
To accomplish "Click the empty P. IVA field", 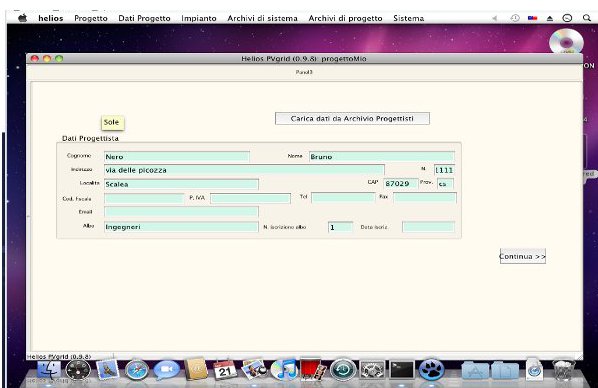I will click(x=250, y=198).
